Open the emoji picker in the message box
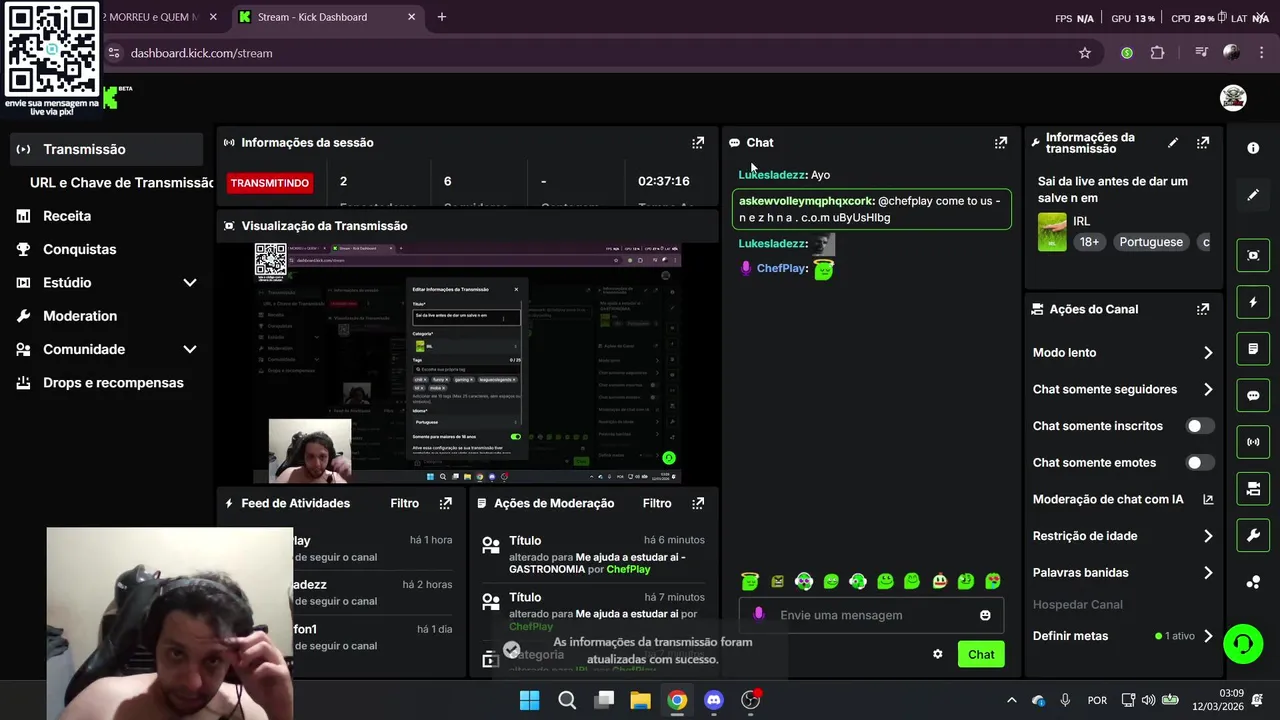The width and height of the screenshot is (1280, 720). tap(985, 615)
